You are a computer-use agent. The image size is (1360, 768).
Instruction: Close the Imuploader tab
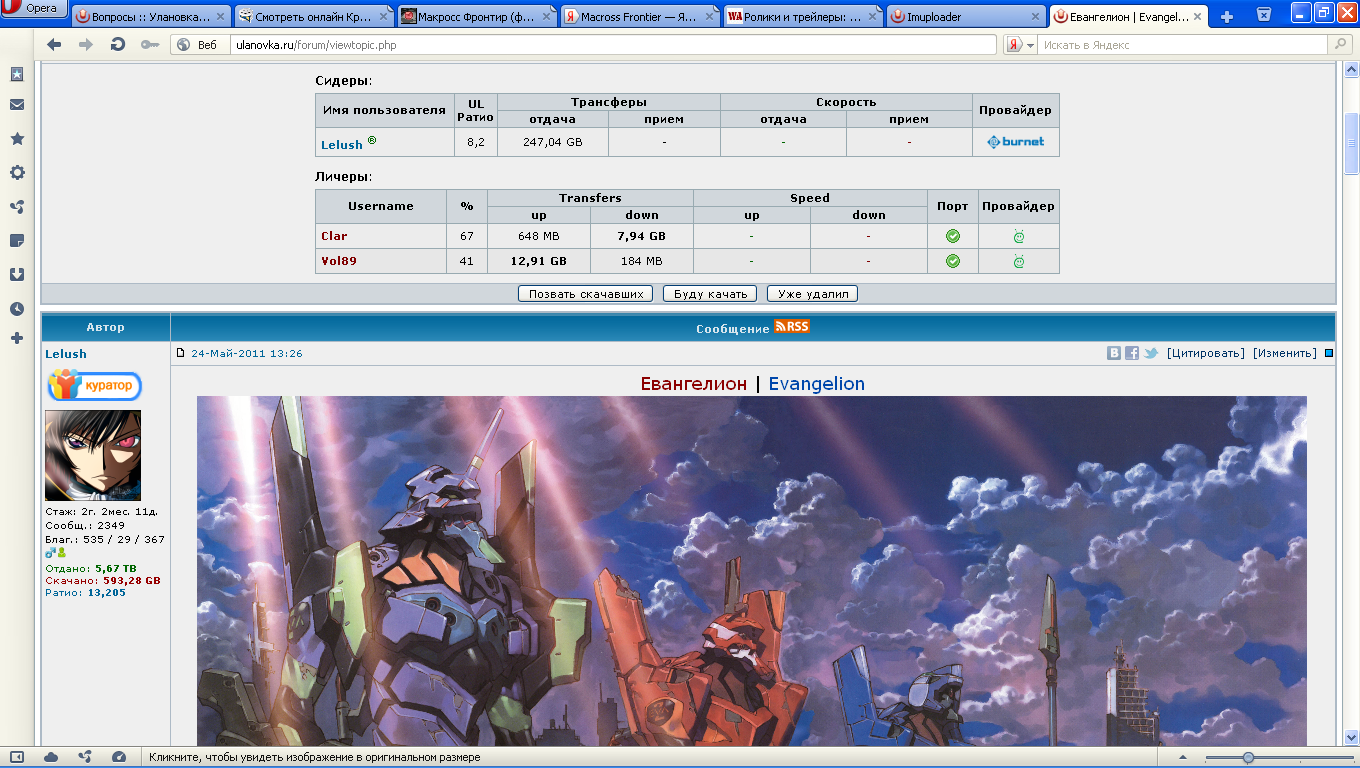[1034, 17]
